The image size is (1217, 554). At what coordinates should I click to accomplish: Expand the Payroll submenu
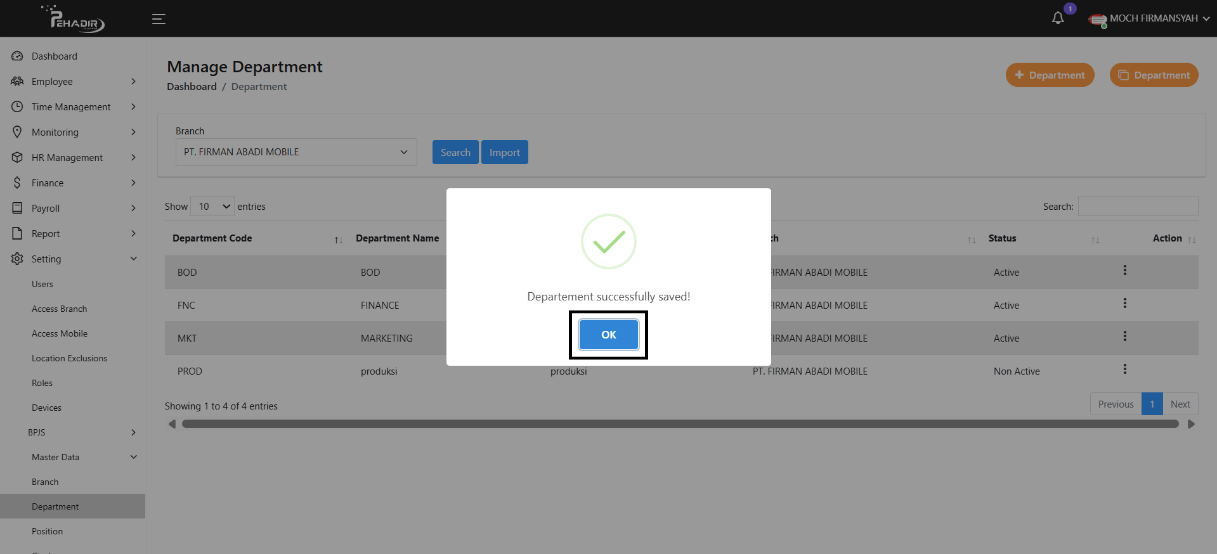[x=134, y=208]
